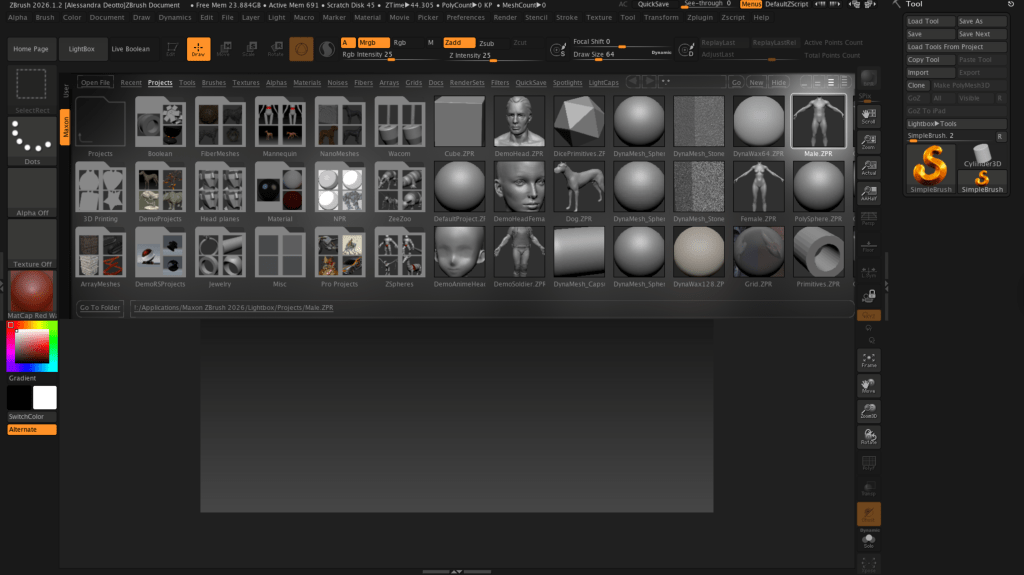Toggle the Mrgb paint mode
1024x575 pixels.
pyautogui.click(x=373, y=43)
